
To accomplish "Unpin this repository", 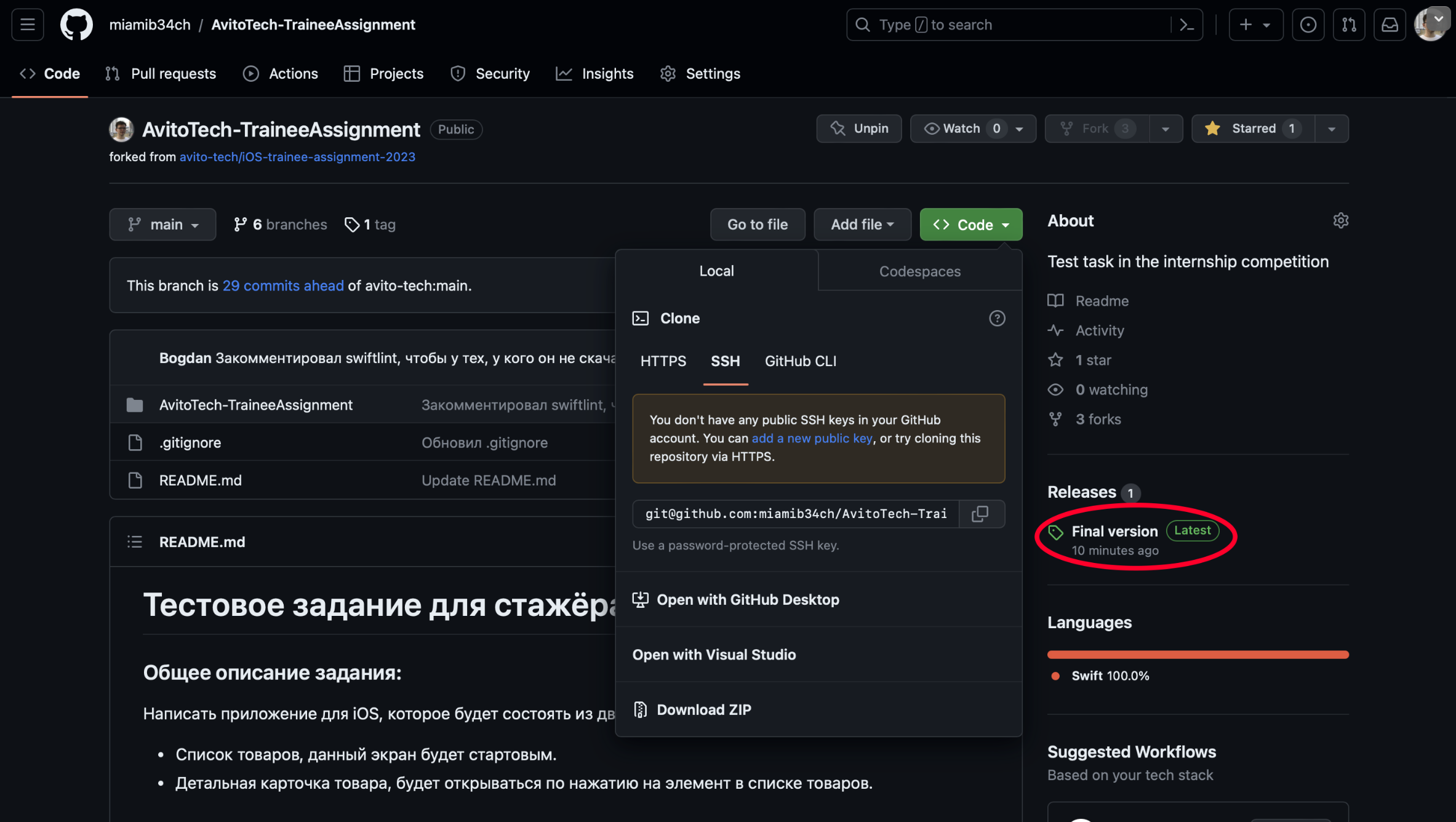I will point(858,129).
